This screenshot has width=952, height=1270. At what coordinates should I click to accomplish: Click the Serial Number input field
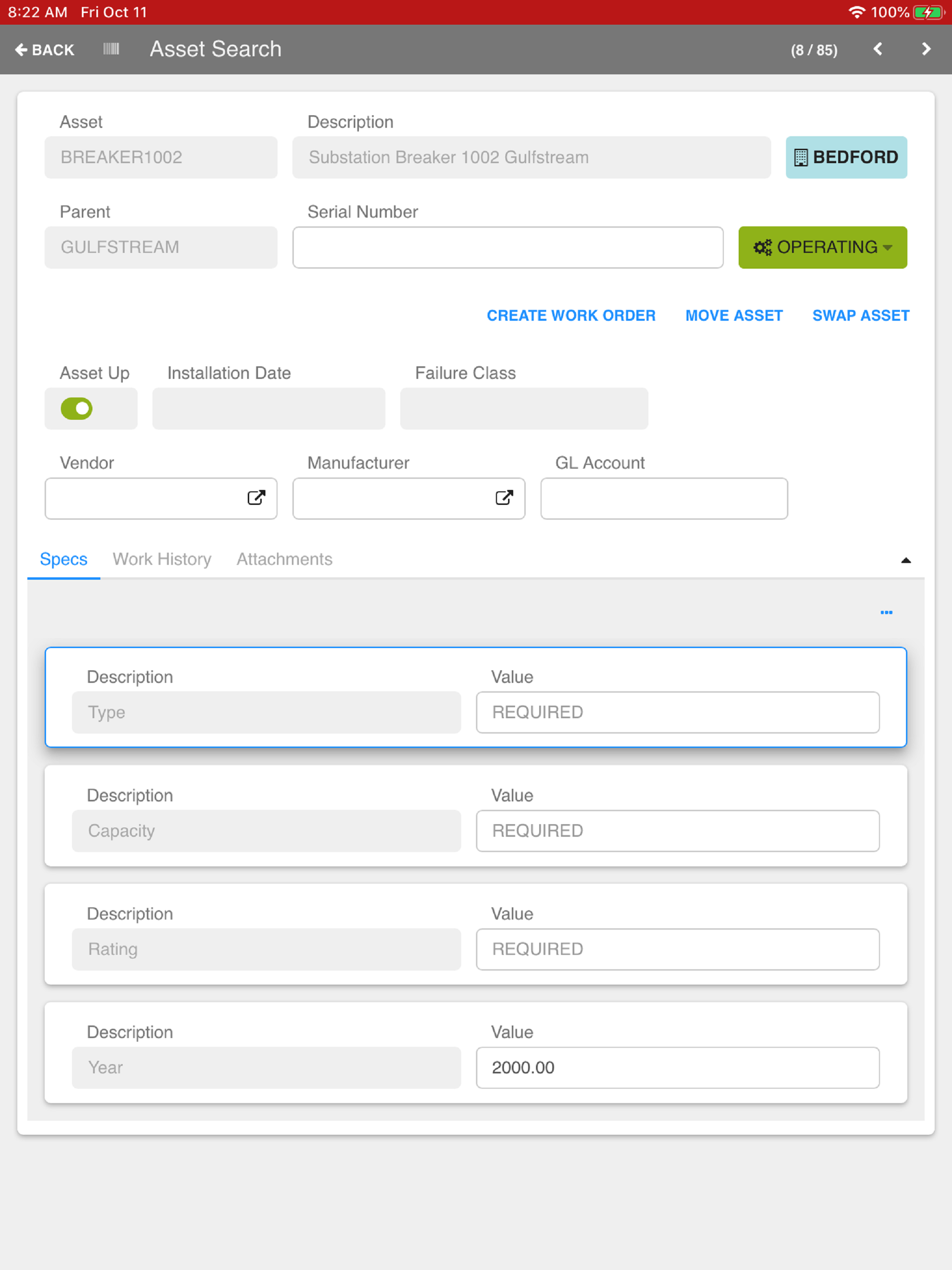point(508,247)
